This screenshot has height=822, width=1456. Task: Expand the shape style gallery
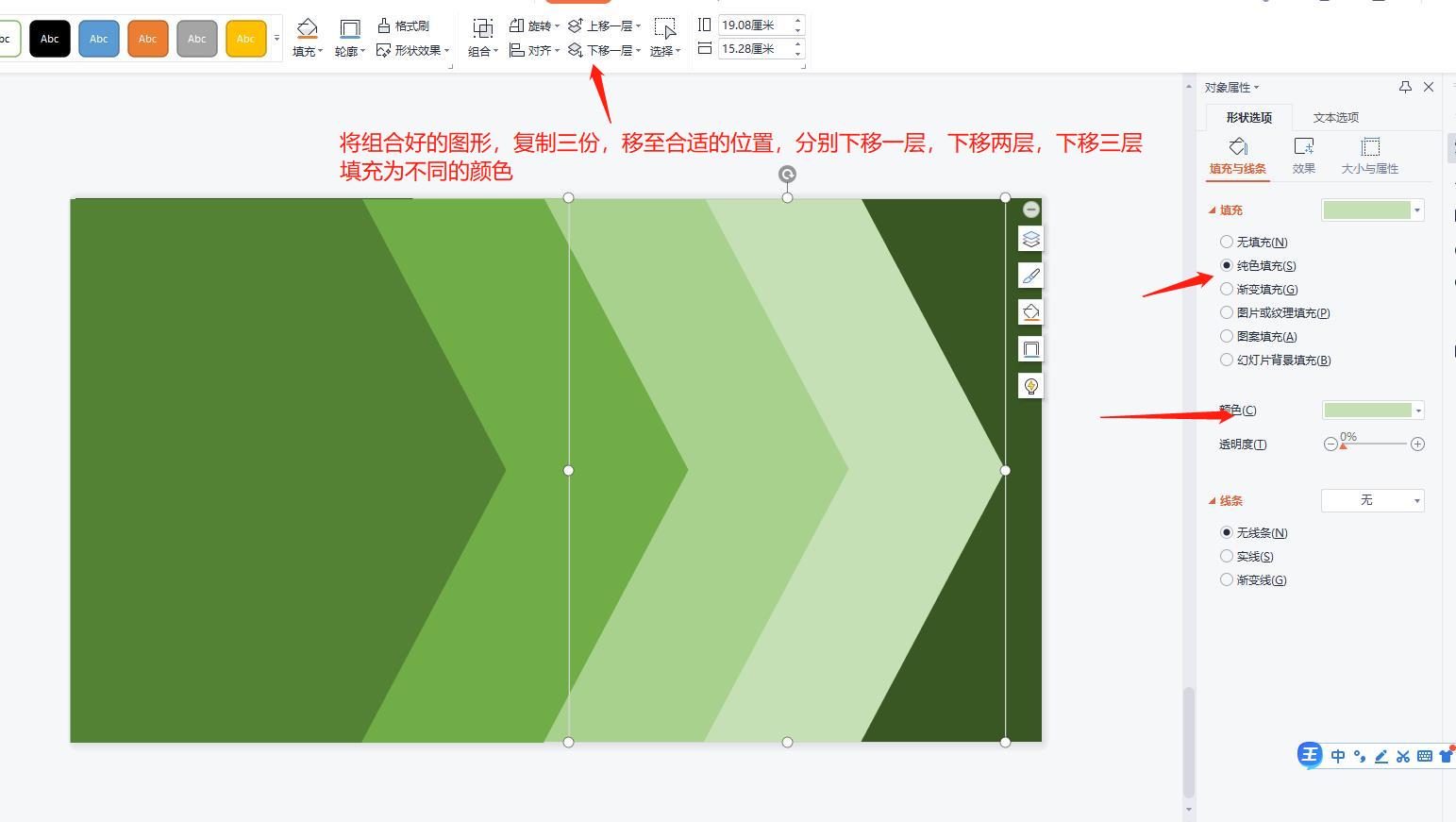pyautogui.click(x=276, y=39)
